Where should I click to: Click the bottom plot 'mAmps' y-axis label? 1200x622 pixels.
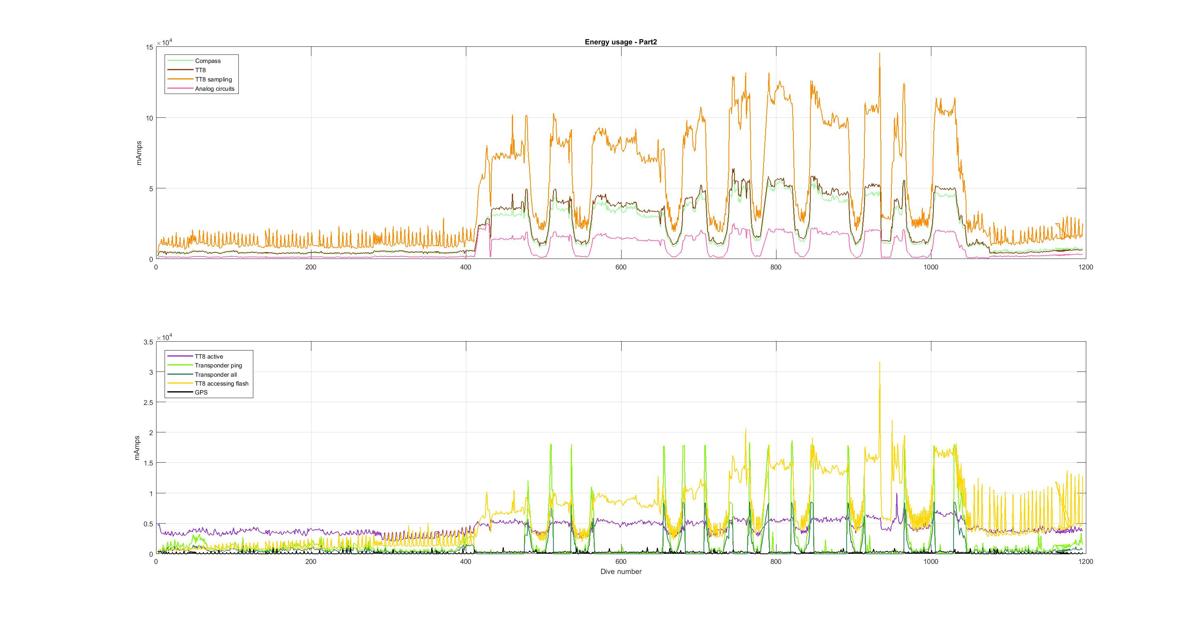[136, 448]
